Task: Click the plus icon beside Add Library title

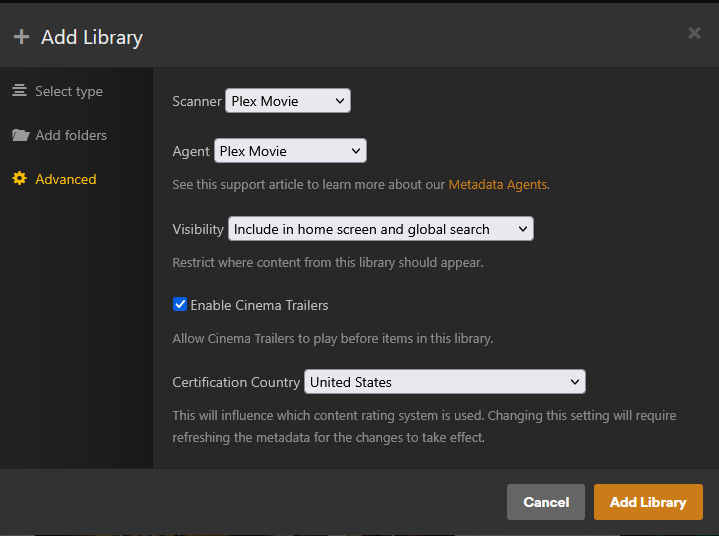Action: click(x=21, y=37)
